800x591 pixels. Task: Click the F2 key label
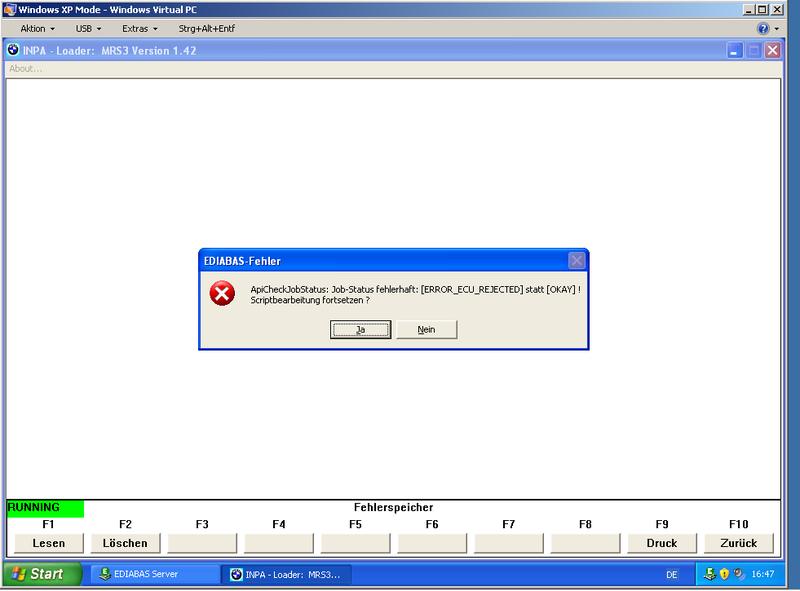click(x=125, y=524)
